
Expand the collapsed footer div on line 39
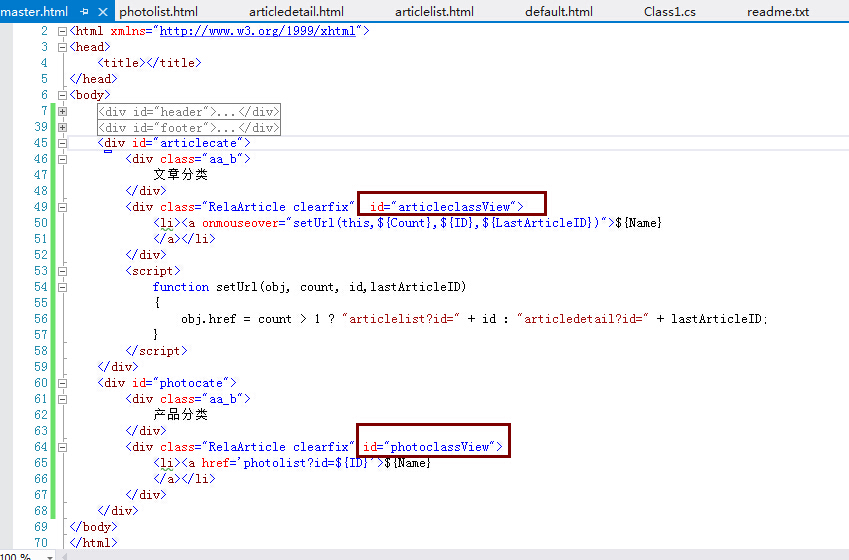point(62,127)
